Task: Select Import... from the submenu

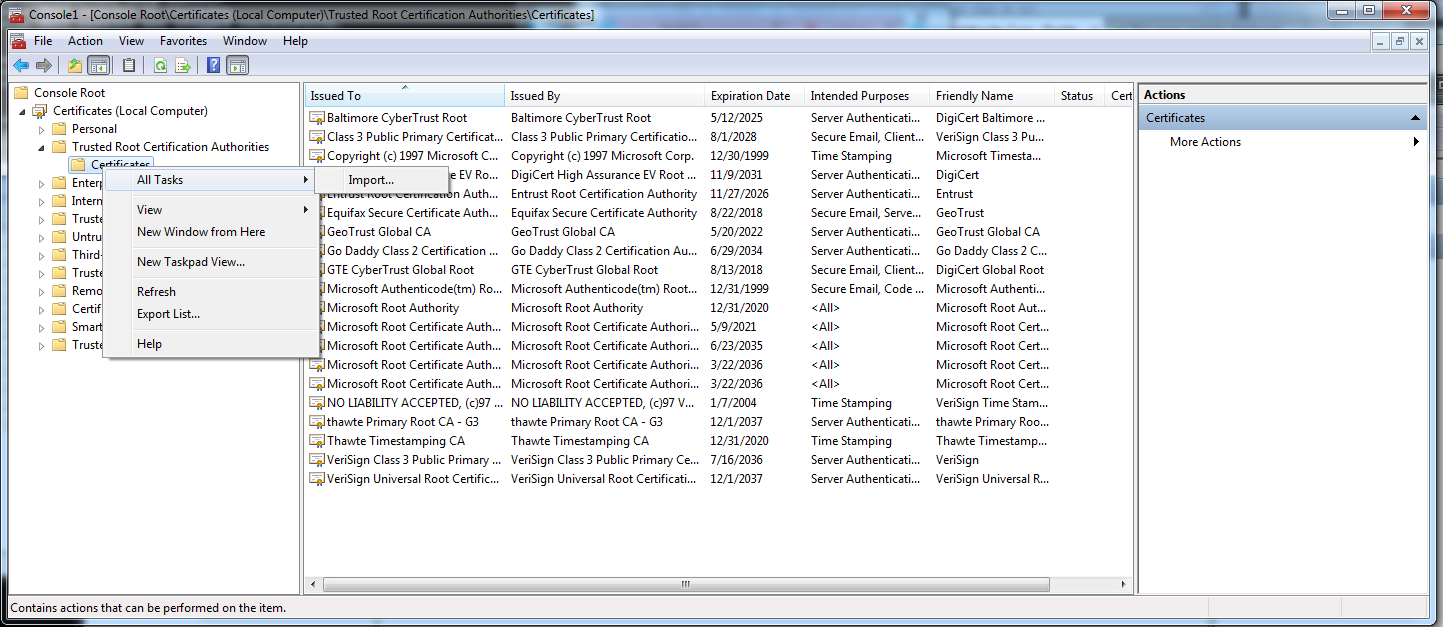Action: [x=381, y=180]
